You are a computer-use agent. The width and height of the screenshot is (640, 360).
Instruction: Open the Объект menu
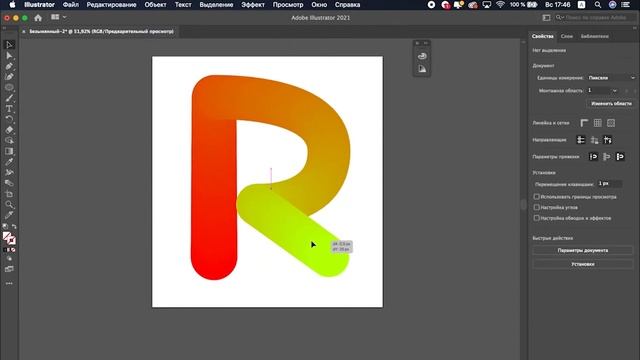(x=155, y=5)
